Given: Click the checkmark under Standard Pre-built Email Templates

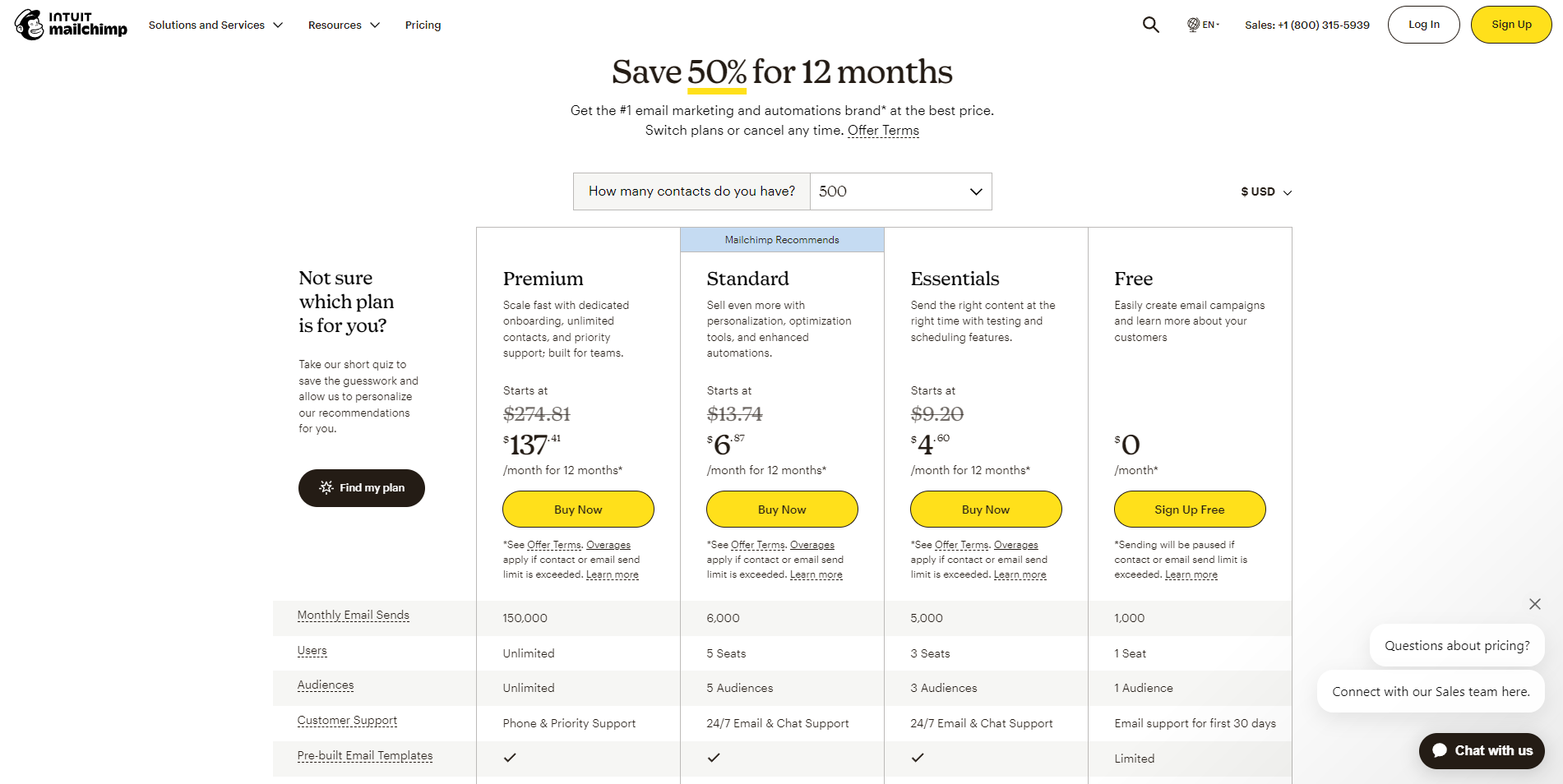Looking at the screenshot, I should click(x=714, y=758).
